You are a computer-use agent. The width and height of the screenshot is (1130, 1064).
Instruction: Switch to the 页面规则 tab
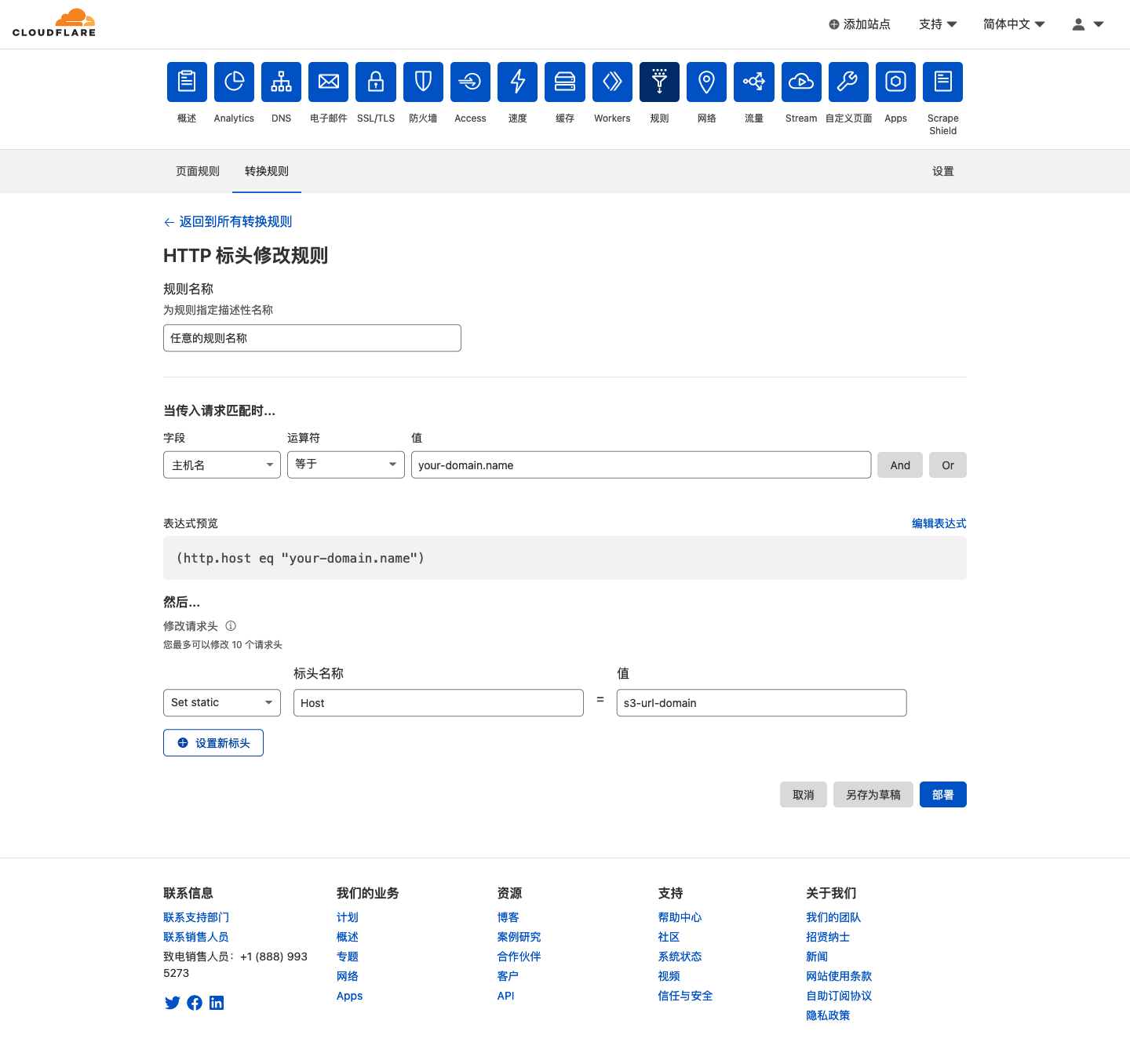click(198, 171)
